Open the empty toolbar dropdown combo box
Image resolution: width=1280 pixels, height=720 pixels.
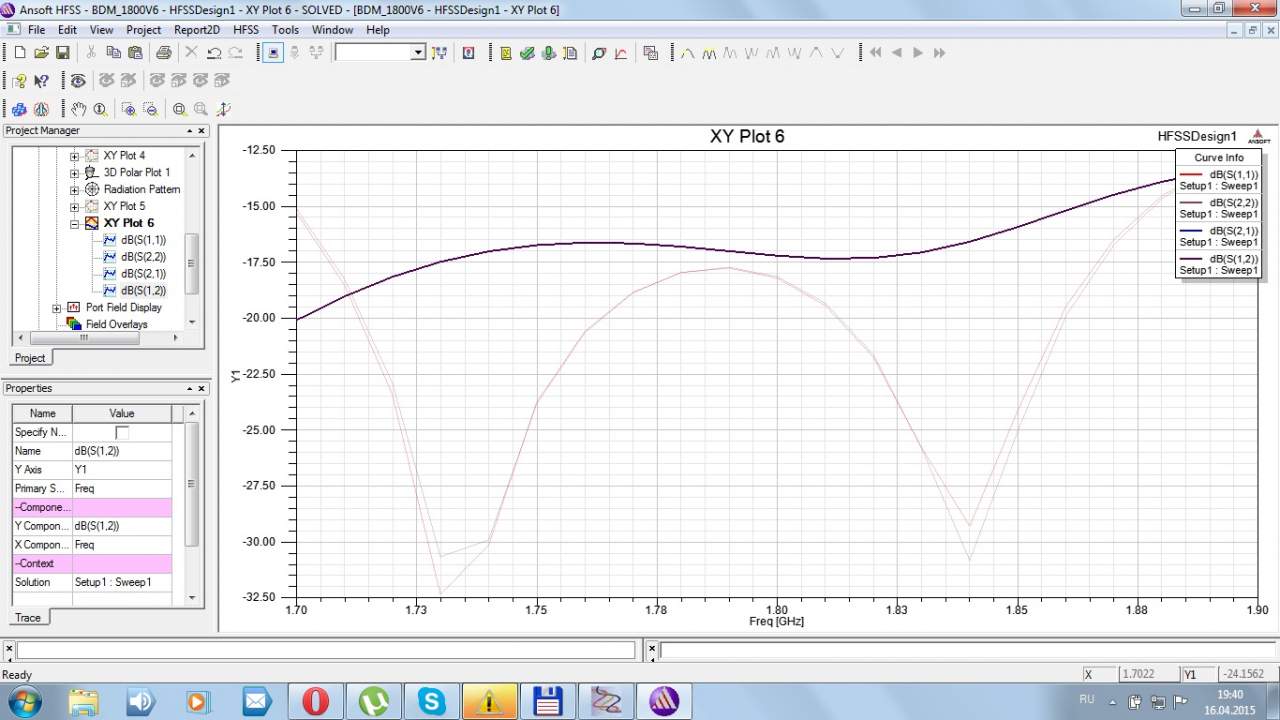(418, 53)
